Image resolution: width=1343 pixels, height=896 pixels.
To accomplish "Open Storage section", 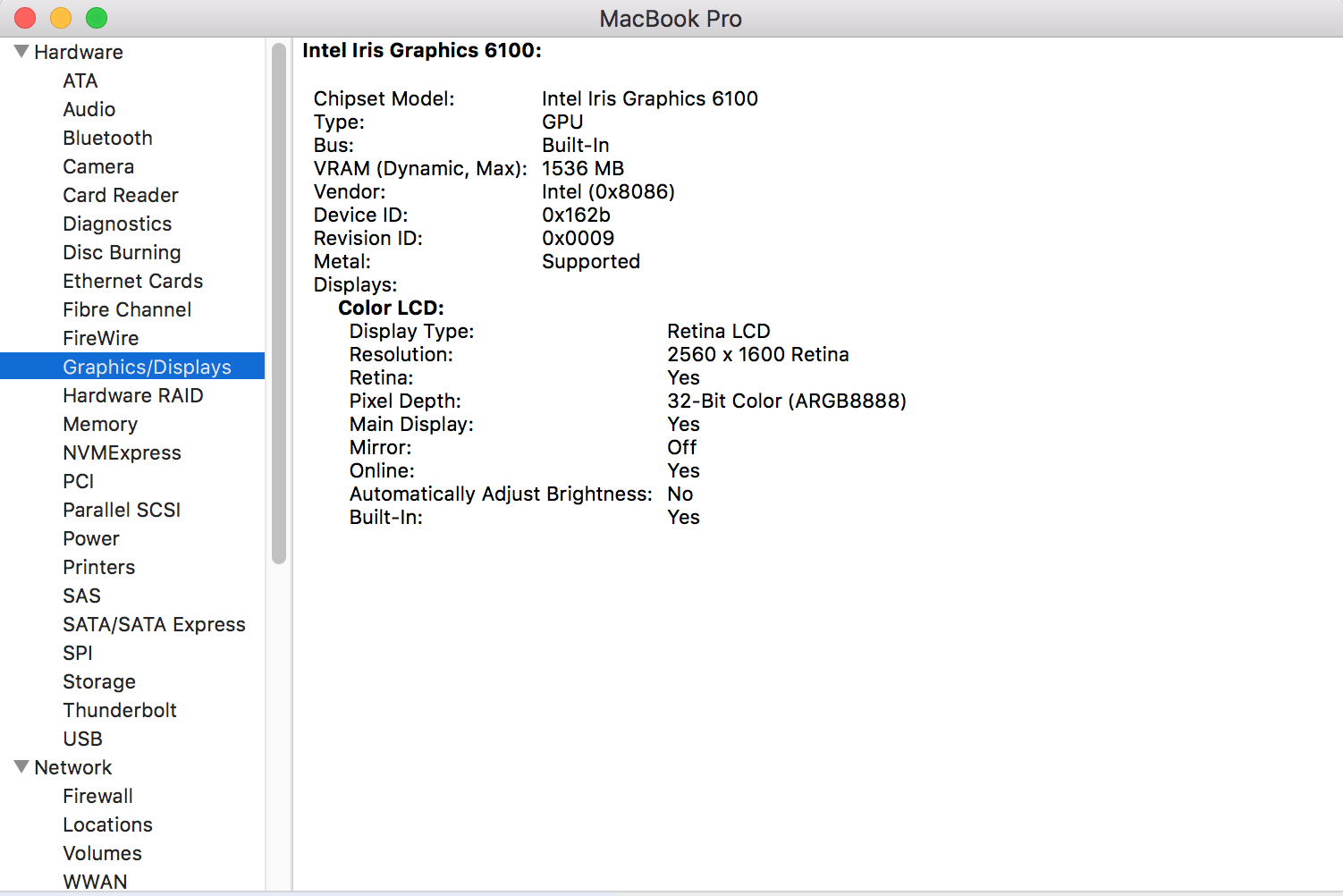I will tap(99, 681).
